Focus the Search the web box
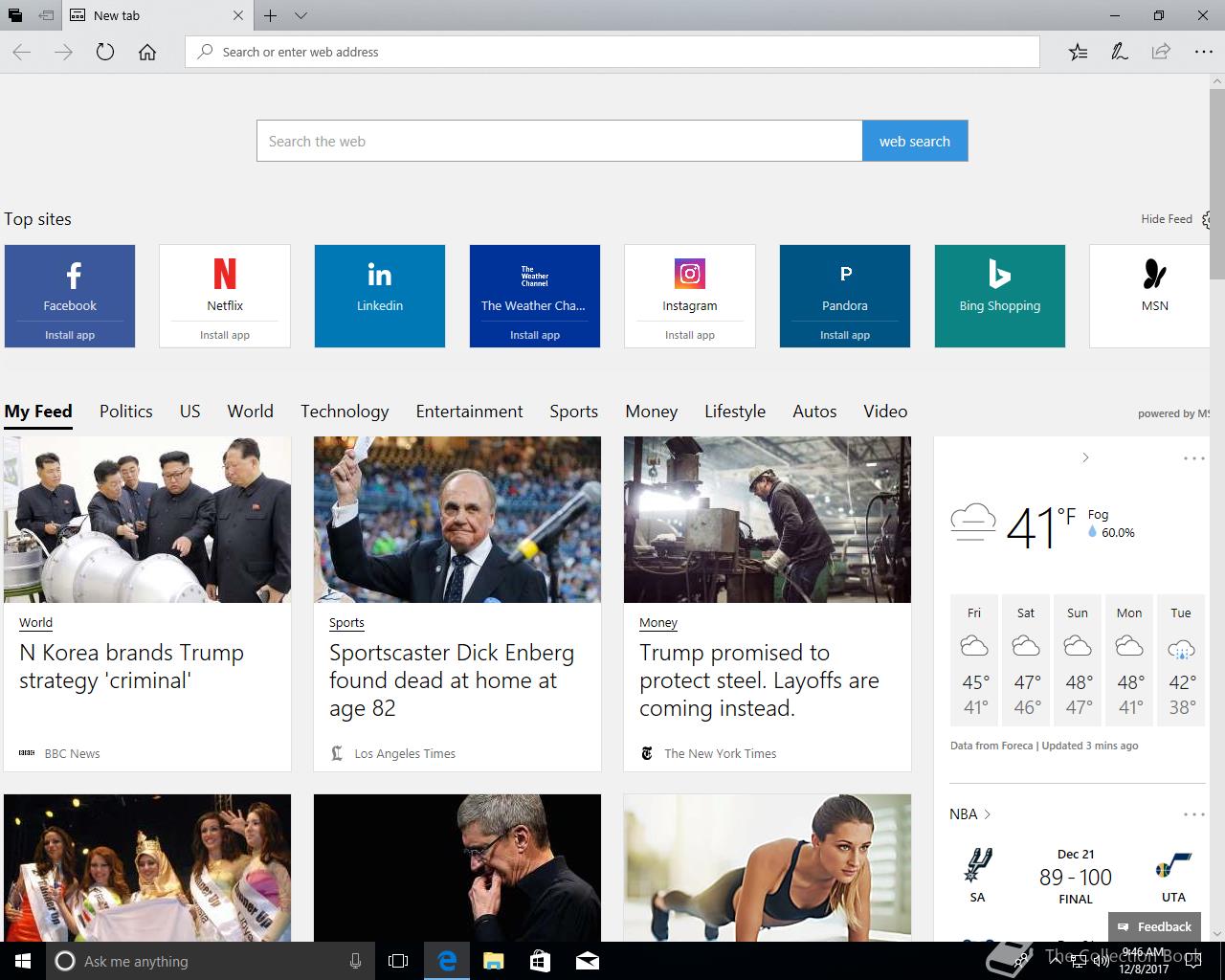Screen dimensions: 1225x980 coord(560,141)
